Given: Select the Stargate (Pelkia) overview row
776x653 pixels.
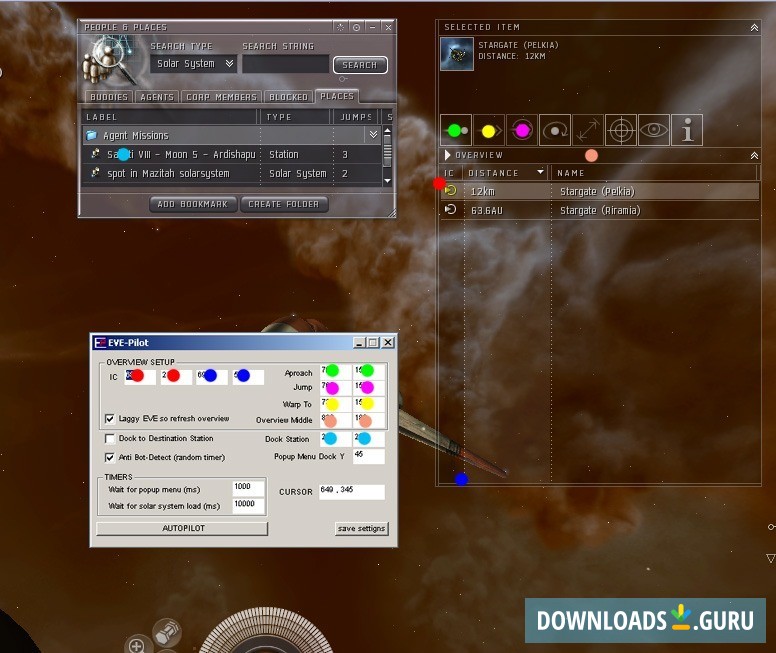Looking at the screenshot, I should click(600, 192).
